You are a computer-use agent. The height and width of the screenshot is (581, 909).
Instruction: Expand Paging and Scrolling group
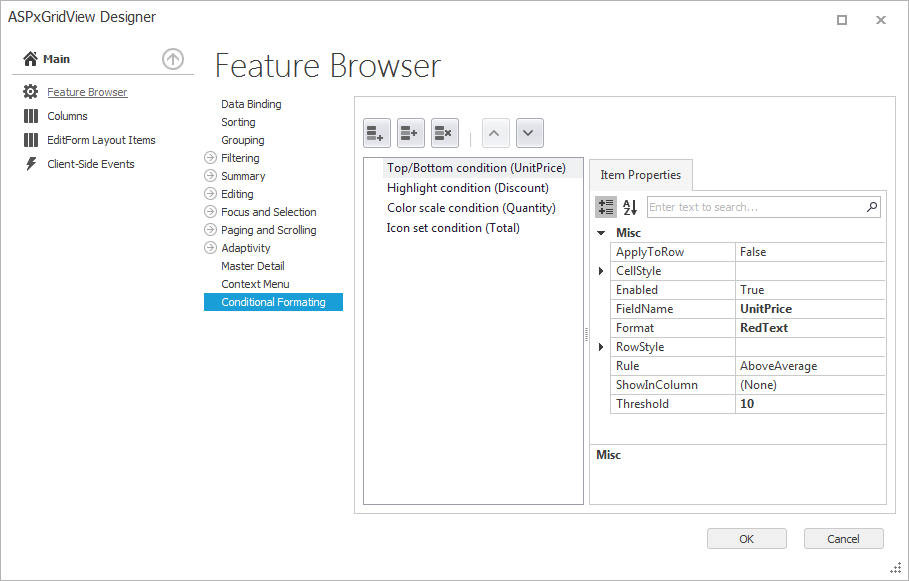pyautogui.click(x=210, y=230)
